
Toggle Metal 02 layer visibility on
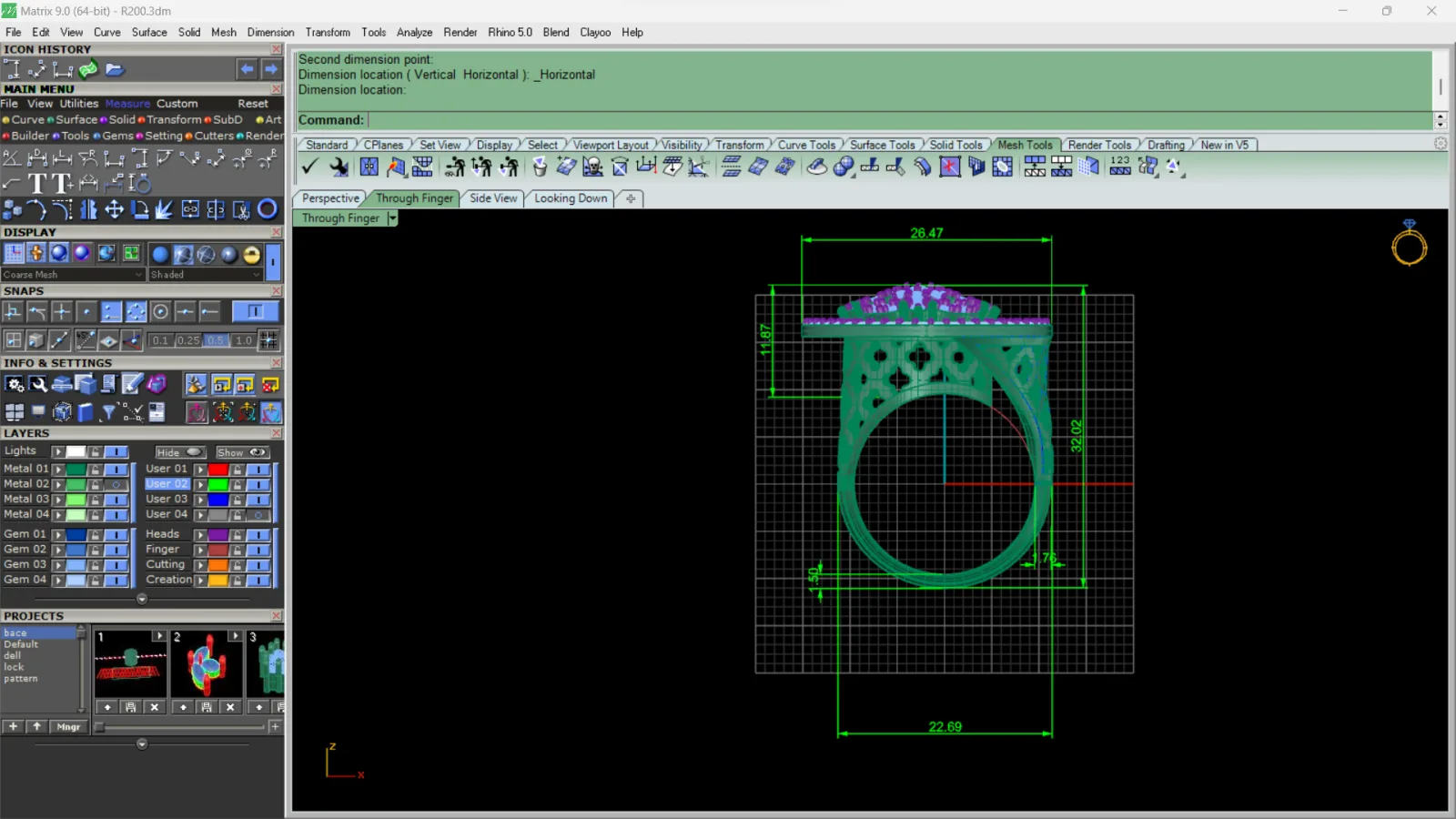[x=116, y=484]
